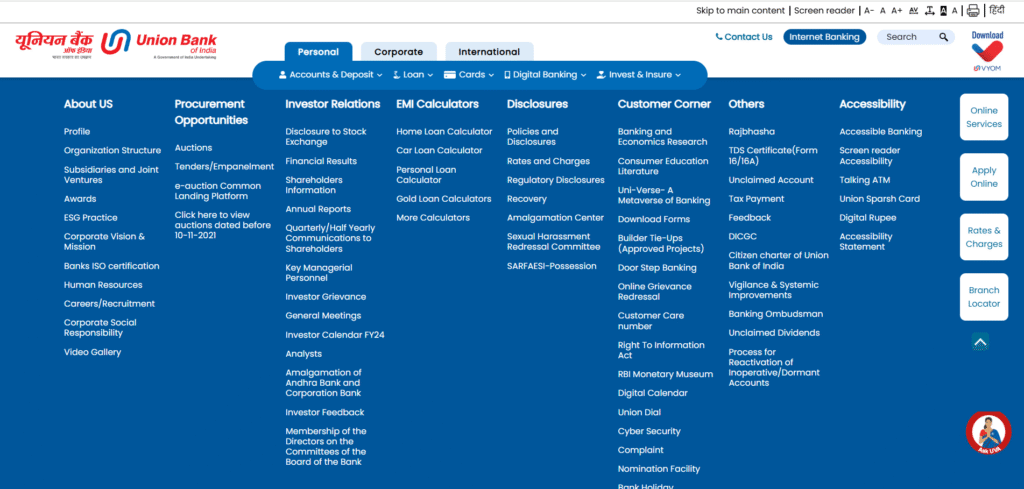This screenshot has height=489, width=1024.
Task: Select the Personal tab
Action: [x=318, y=52]
